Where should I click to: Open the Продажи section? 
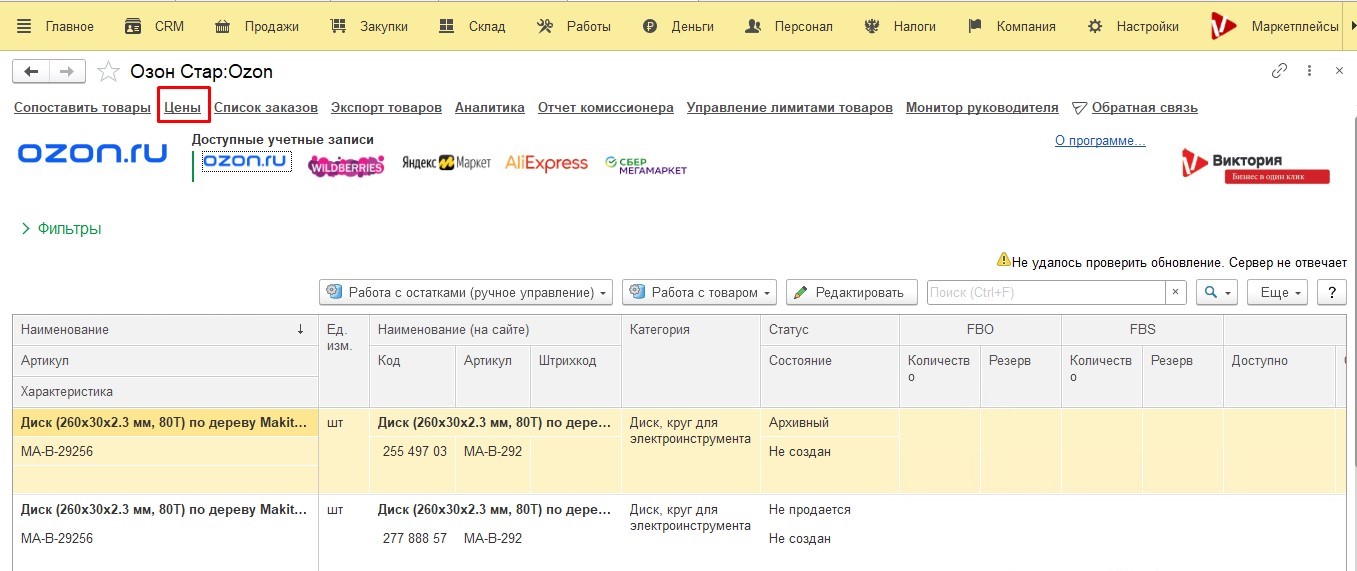tap(257, 26)
